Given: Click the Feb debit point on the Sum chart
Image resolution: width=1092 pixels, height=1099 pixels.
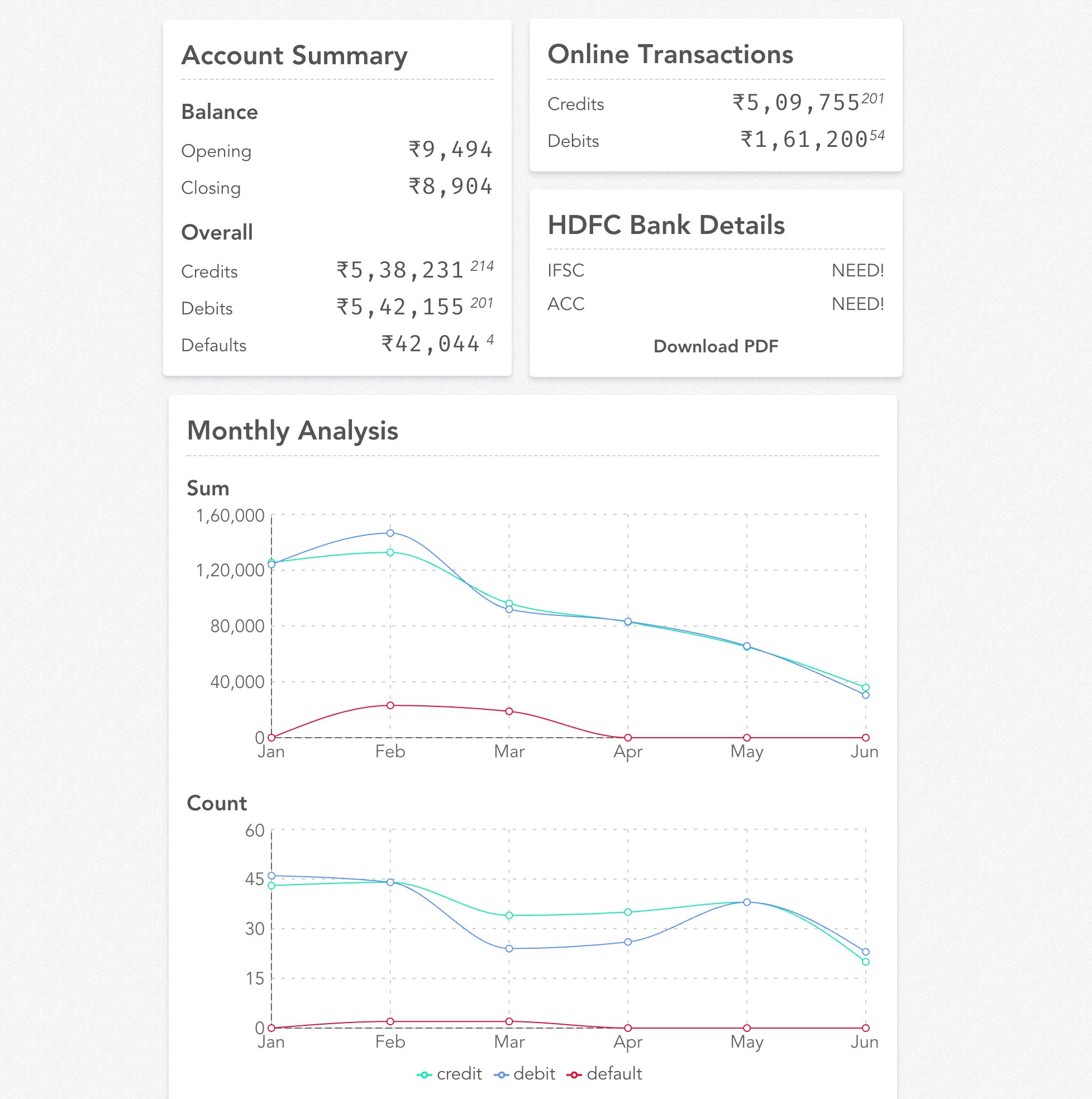Looking at the screenshot, I should (390, 533).
